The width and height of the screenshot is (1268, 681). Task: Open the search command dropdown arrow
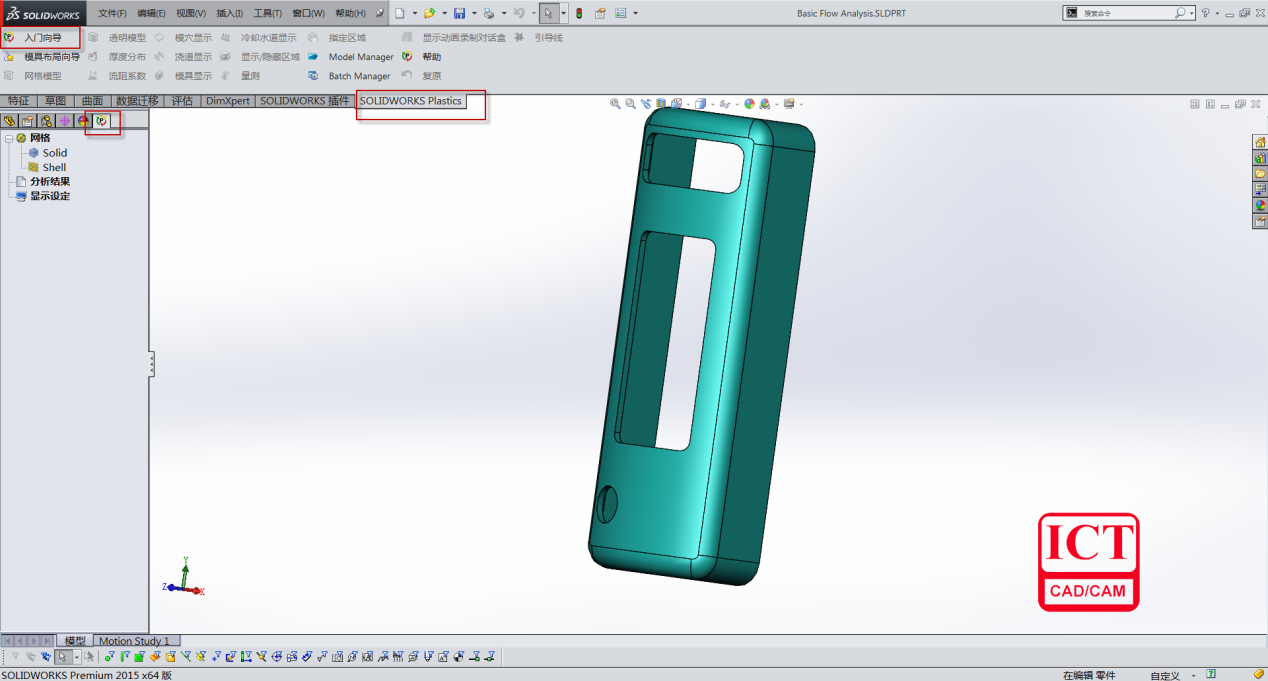[1192, 13]
